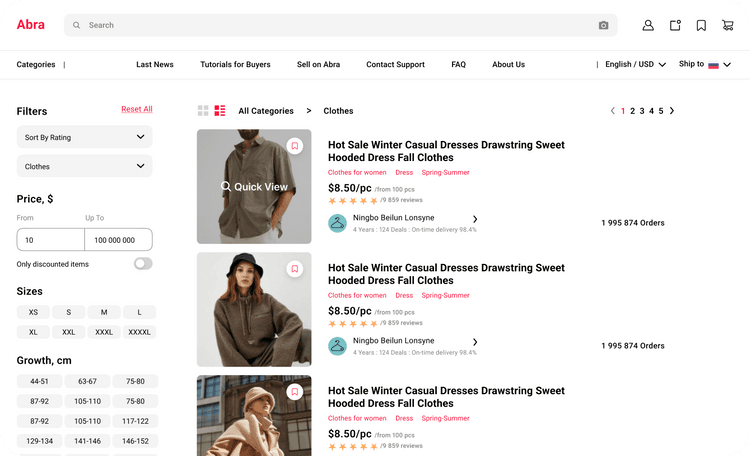Image resolution: width=750 pixels, height=456 pixels.
Task: Click the search magnifier icon
Action: pyautogui.click(x=77, y=25)
